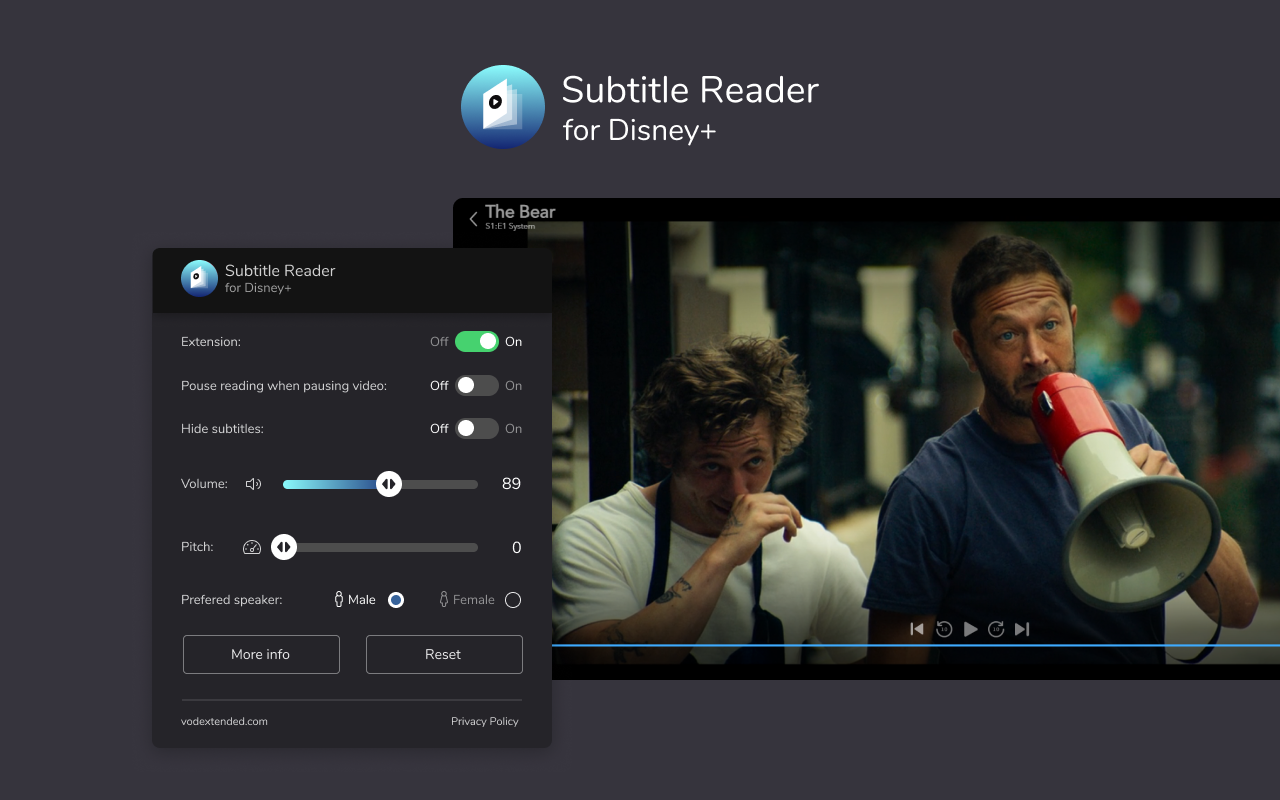Screen dimensions: 1280x800
Task: Click the Pitch slider handle
Action: 284,547
